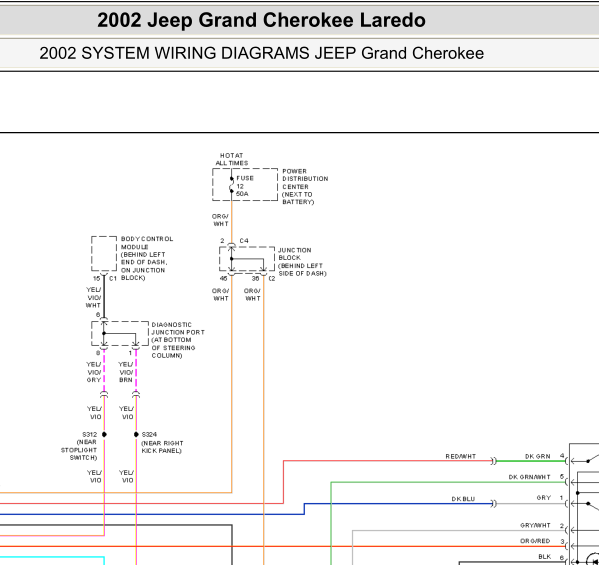Click the "HOT AT ALL TIMES" label

point(232,159)
